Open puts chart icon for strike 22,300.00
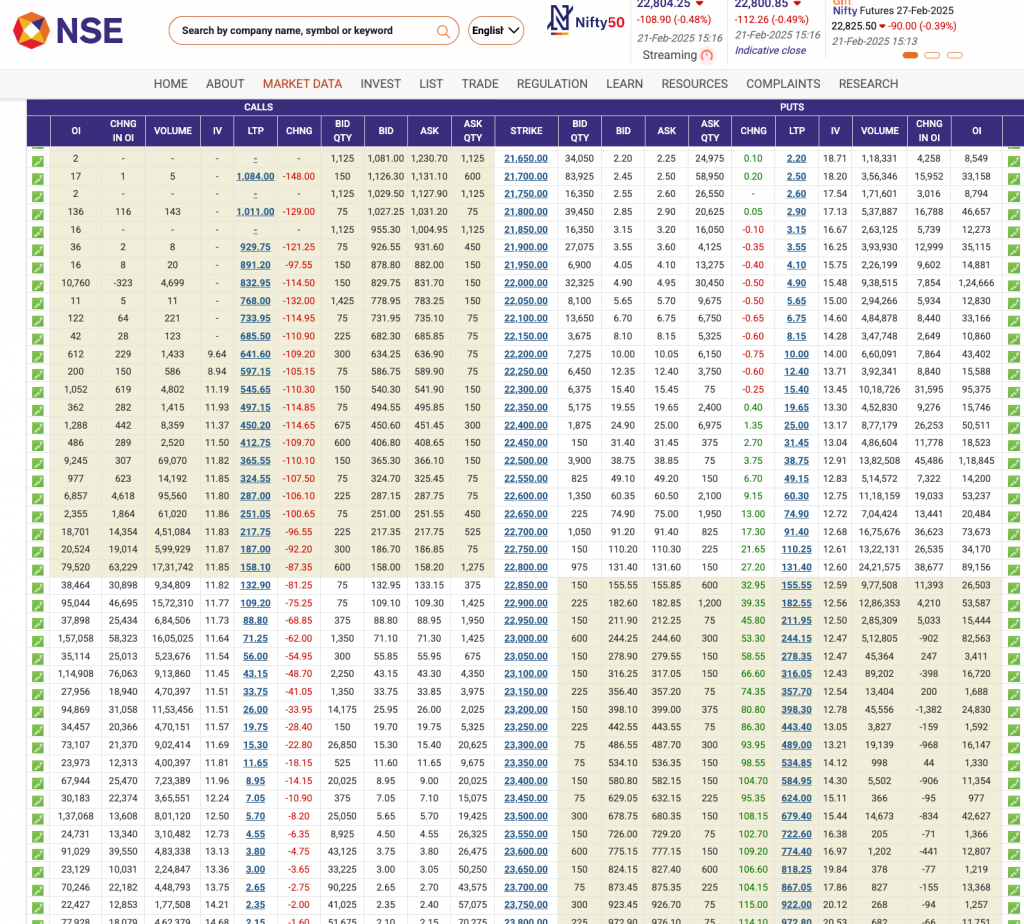Viewport: 1024px width, 924px height. tap(1014, 392)
